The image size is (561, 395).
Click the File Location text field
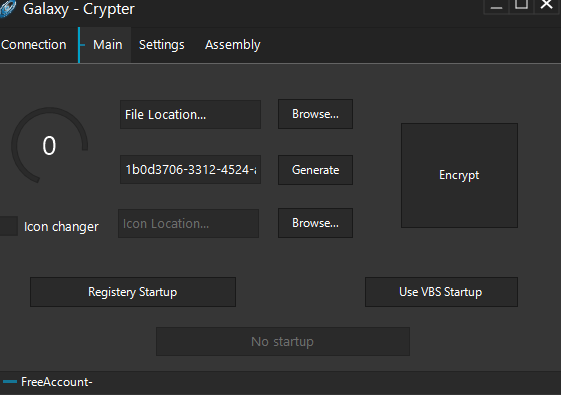[x=190, y=114]
